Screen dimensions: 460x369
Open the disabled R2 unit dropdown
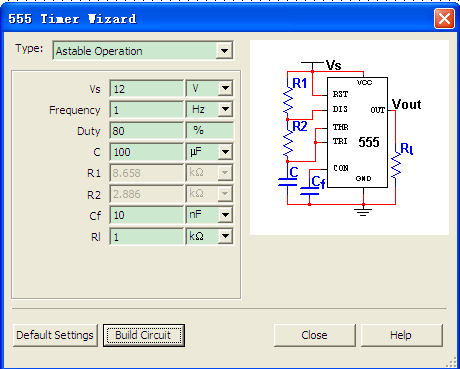pos(225,194)
